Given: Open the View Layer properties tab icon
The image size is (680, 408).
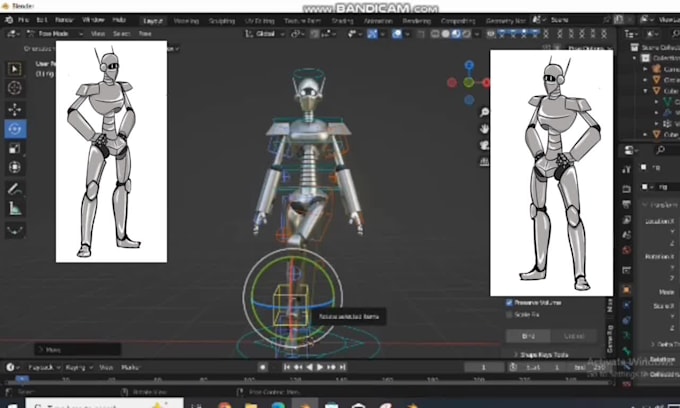Looking at the screenshot, I should pyautogui.click(x=626, y=220).
